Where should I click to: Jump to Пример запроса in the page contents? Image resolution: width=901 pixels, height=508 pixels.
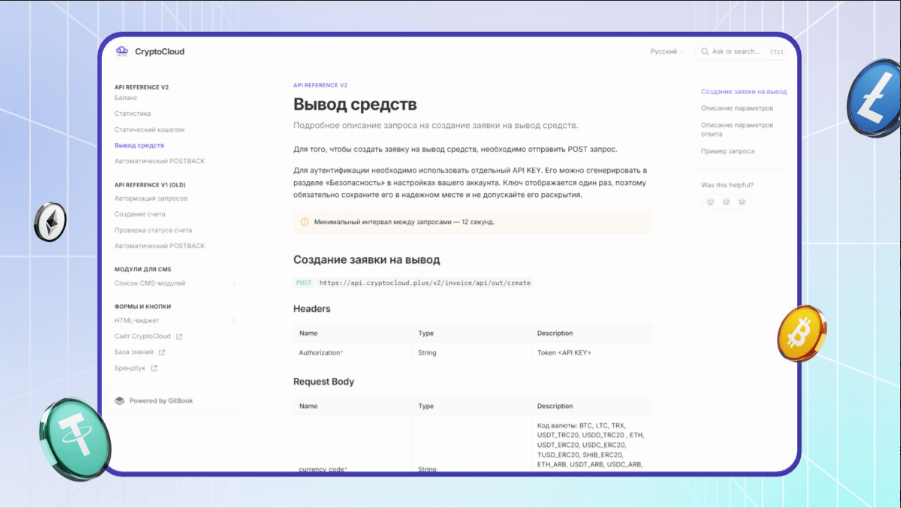pos(727,152)
